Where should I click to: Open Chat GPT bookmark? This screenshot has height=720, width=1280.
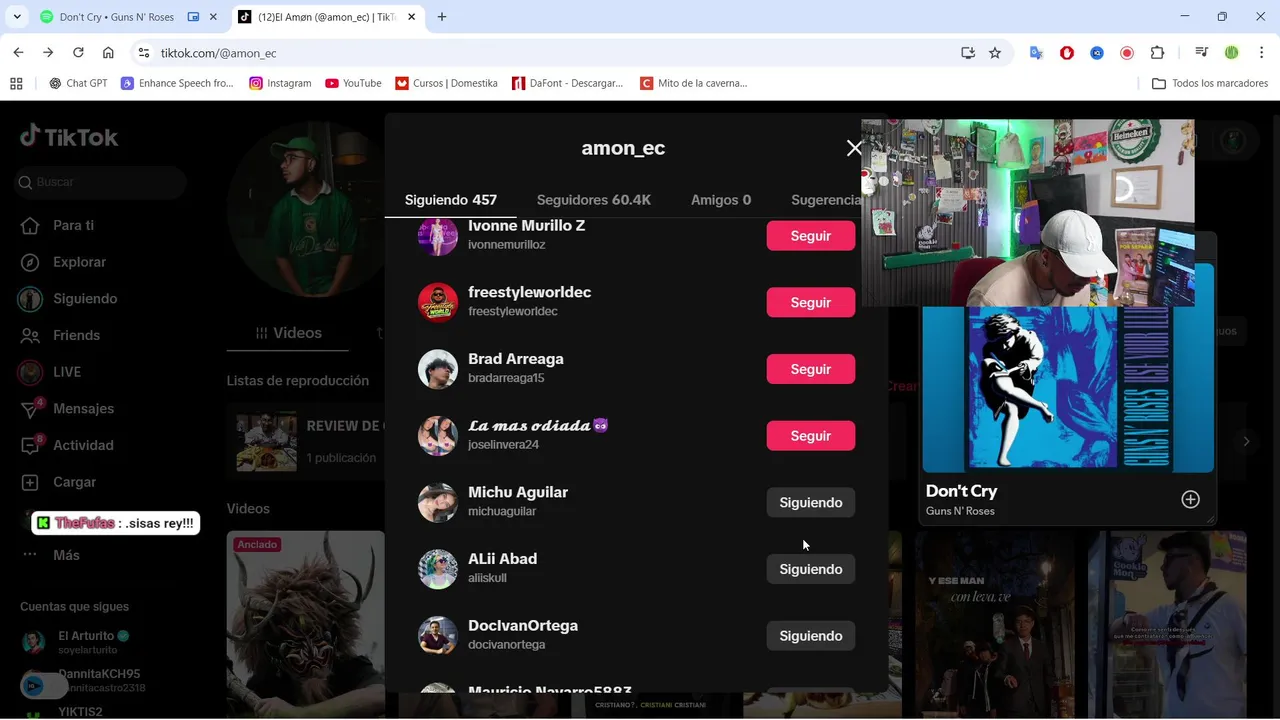[x=78, y=83]
